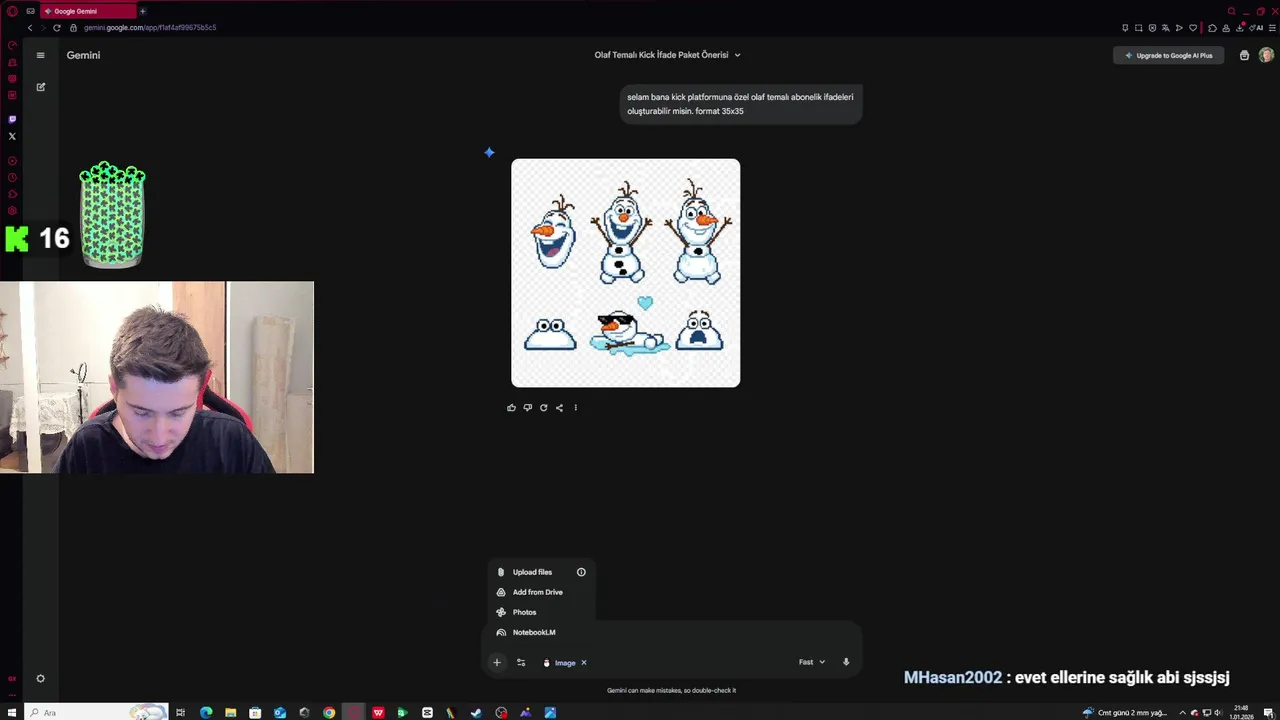Open the gift/offers icon next to avatar

click(x=1244, y=55)
